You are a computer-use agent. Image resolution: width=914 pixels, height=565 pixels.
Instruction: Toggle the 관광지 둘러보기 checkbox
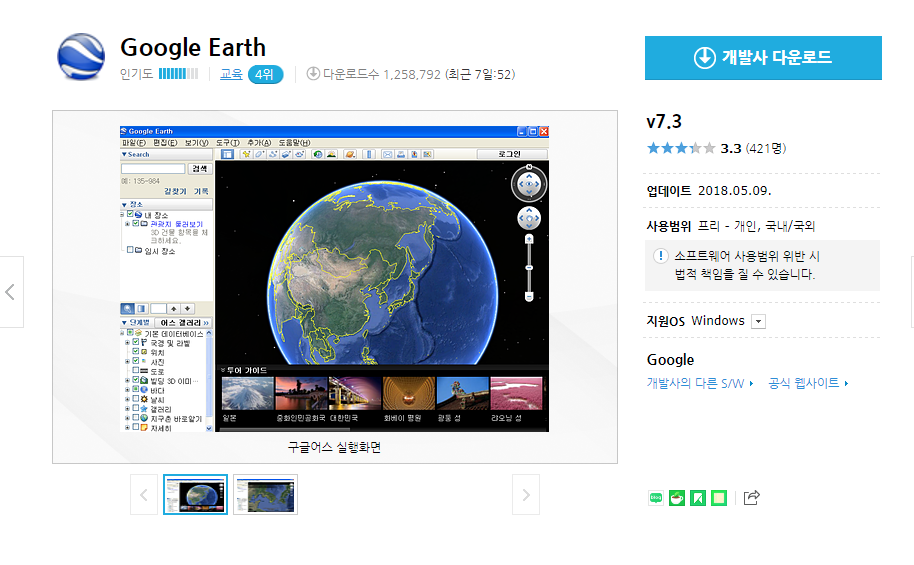pos(136,223)
